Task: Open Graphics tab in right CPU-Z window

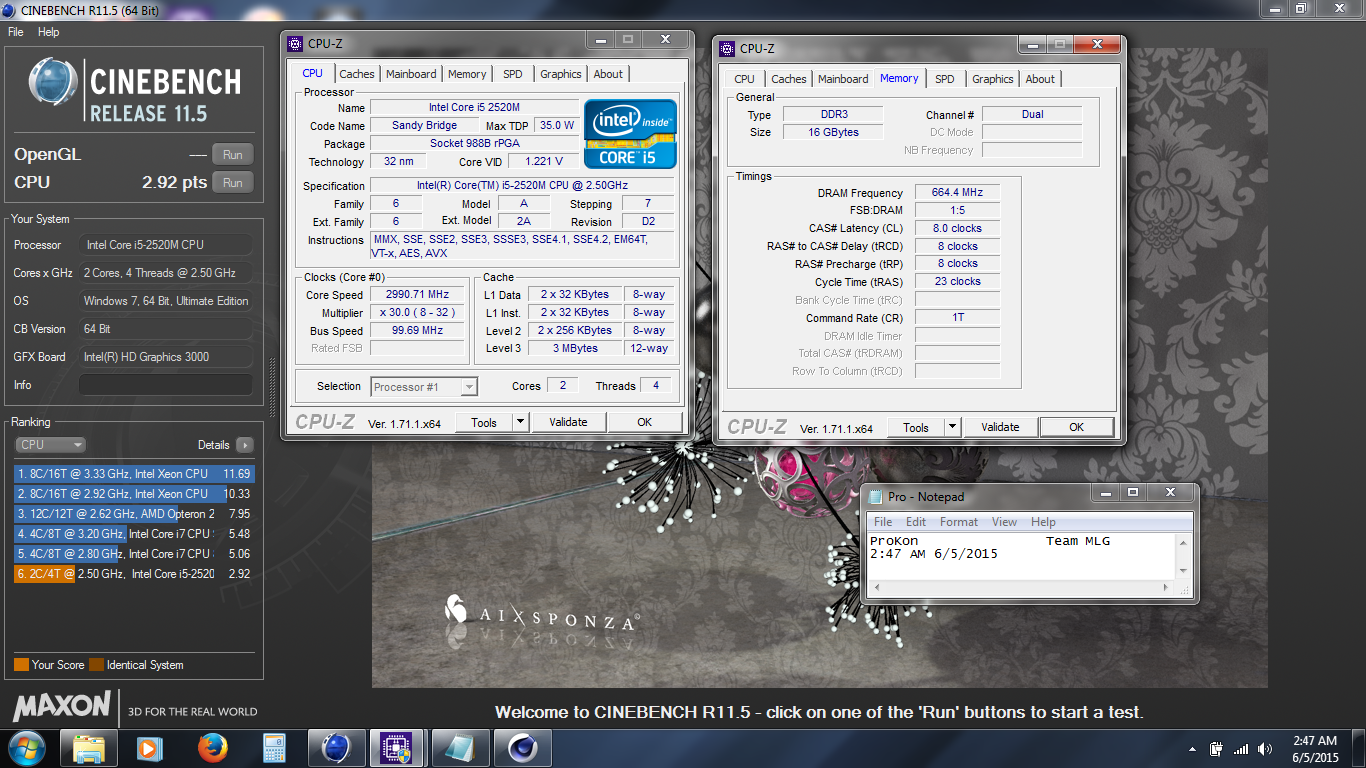Action: coord(993,79)
